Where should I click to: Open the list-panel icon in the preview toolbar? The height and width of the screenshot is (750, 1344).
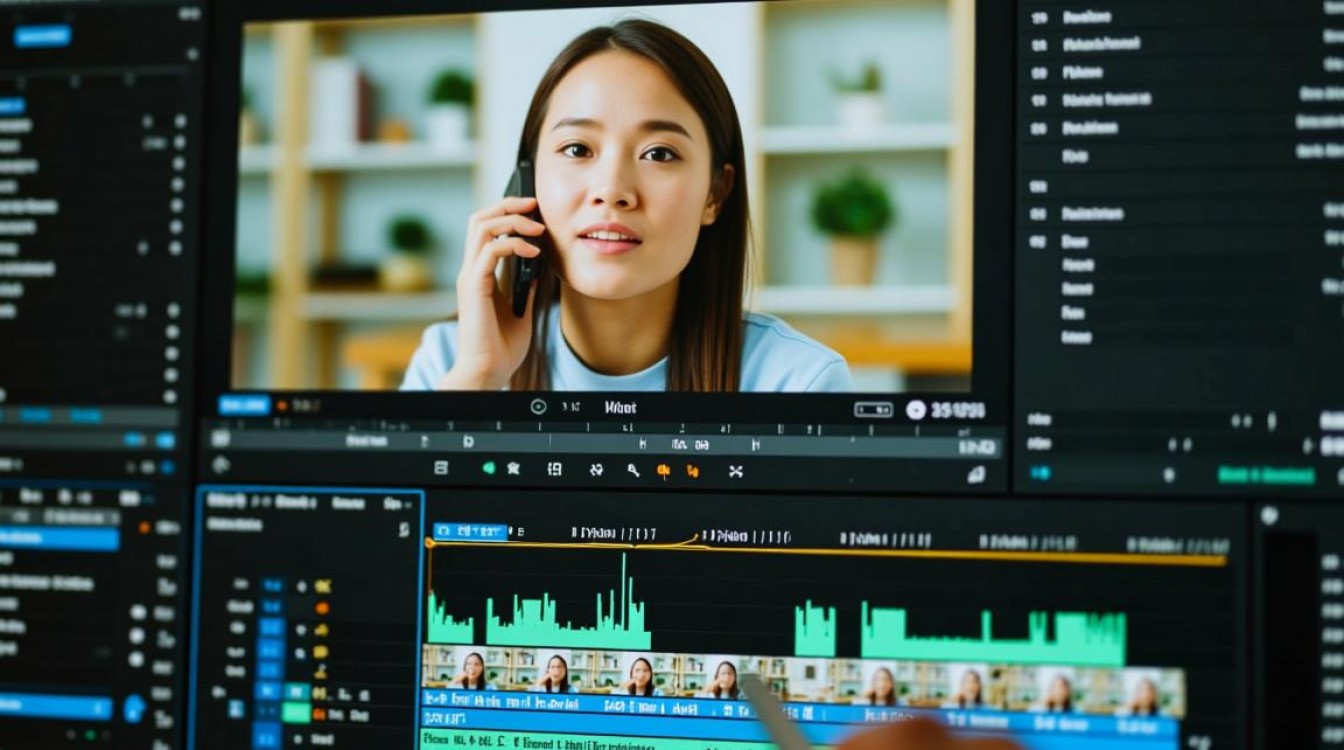pyautogui.click(x=441, y=467)
